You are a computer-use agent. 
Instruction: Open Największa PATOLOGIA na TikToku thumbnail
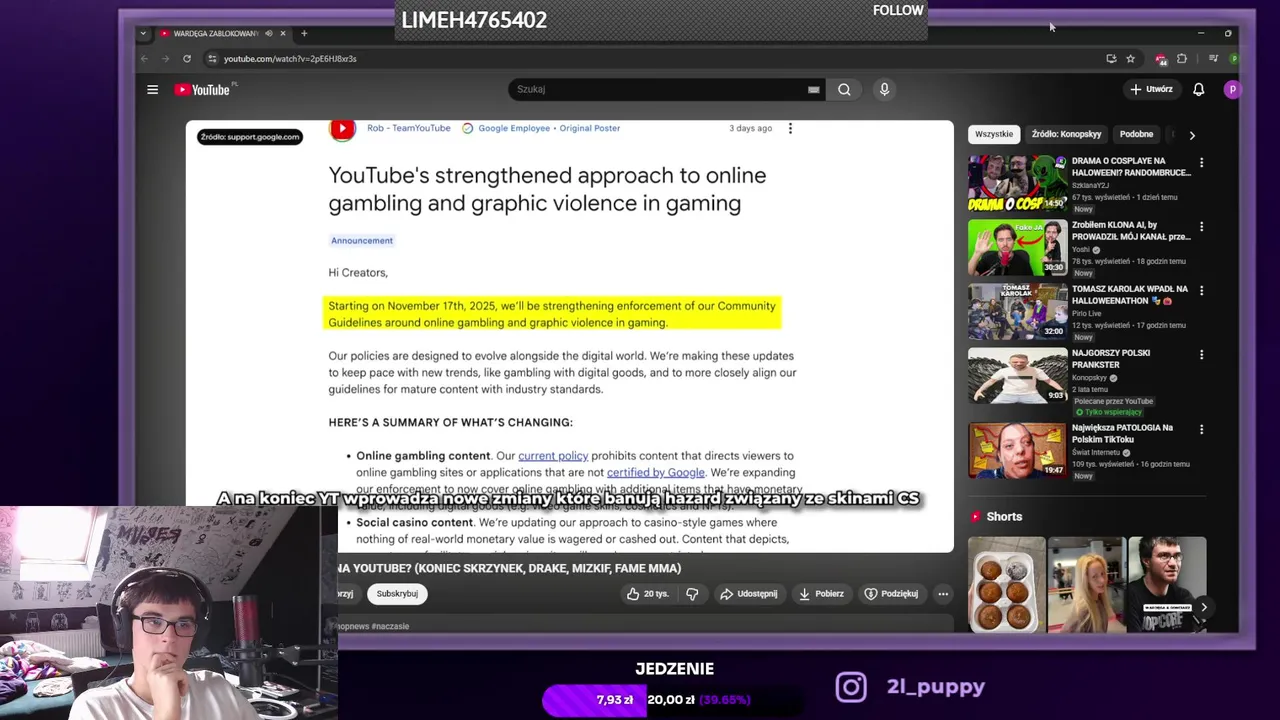(x=1017, y=450)
